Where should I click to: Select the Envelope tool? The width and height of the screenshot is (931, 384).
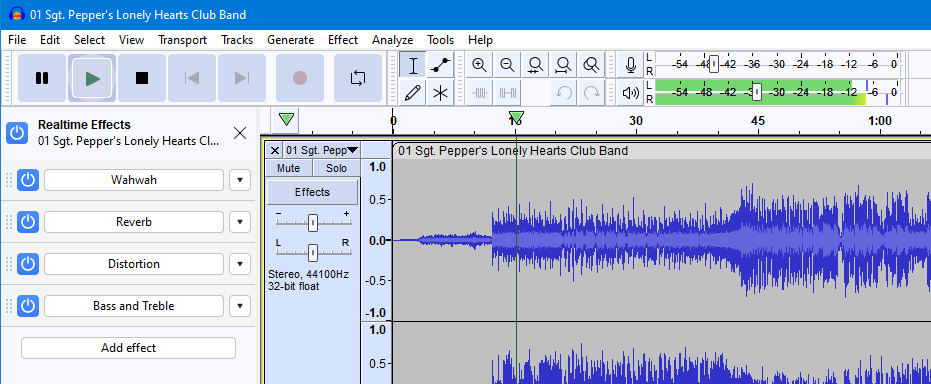[x=440, y=65]
